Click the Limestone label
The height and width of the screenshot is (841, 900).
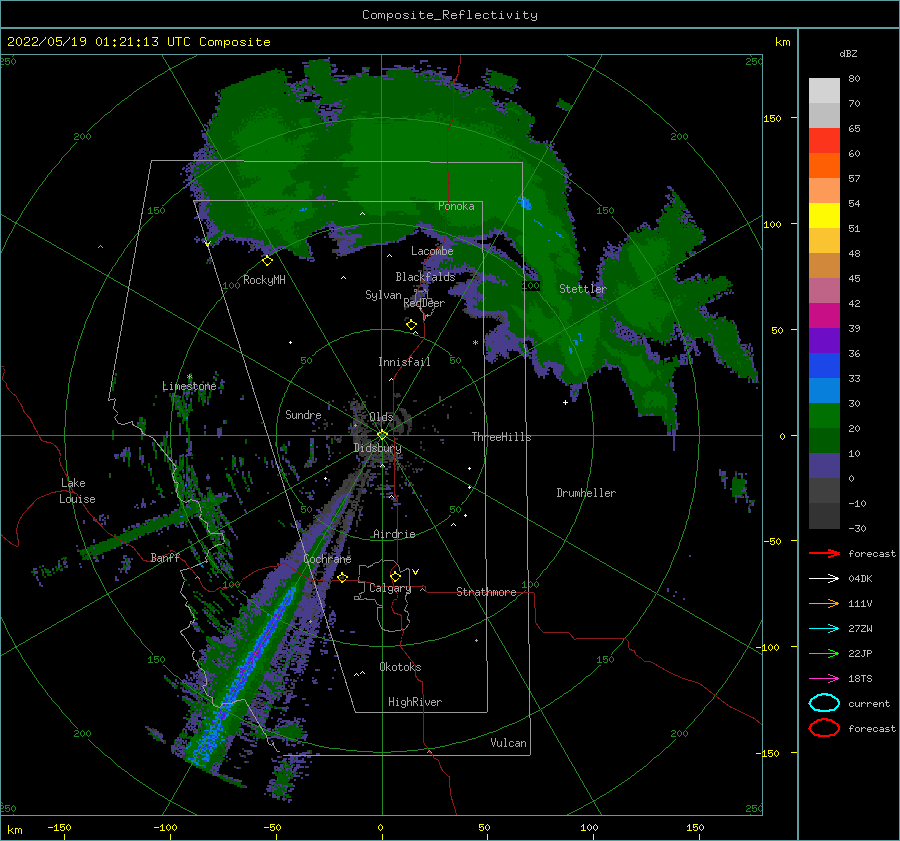pyautogui.click(x=189, y=386)
